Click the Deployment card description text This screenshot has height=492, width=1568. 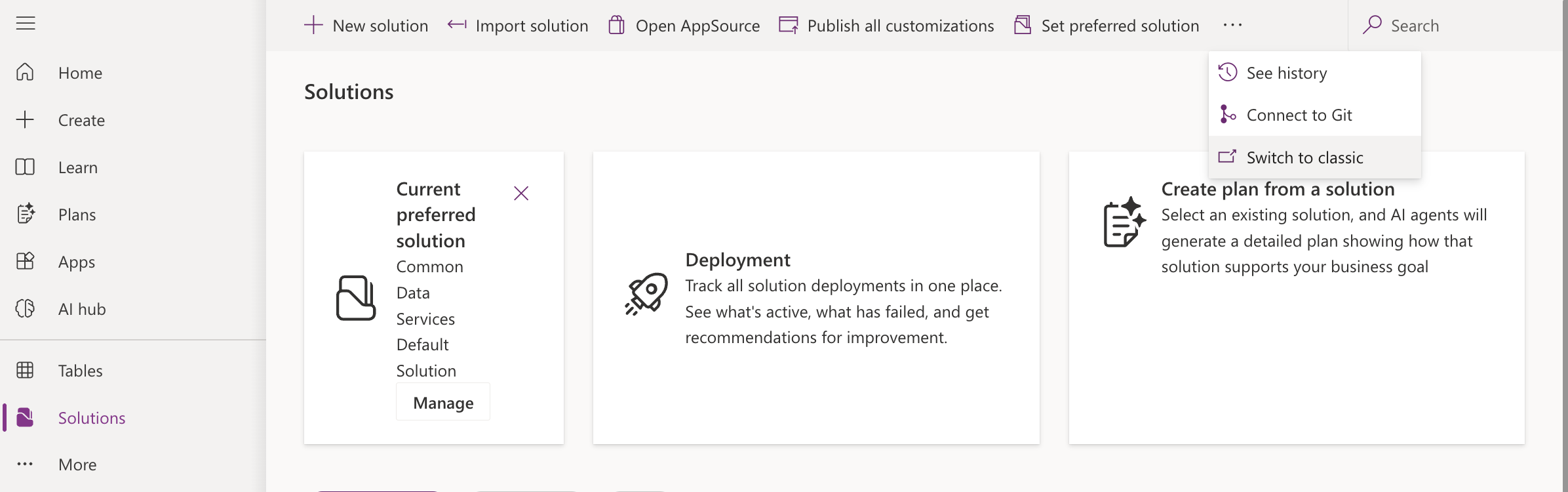point(844,312)
